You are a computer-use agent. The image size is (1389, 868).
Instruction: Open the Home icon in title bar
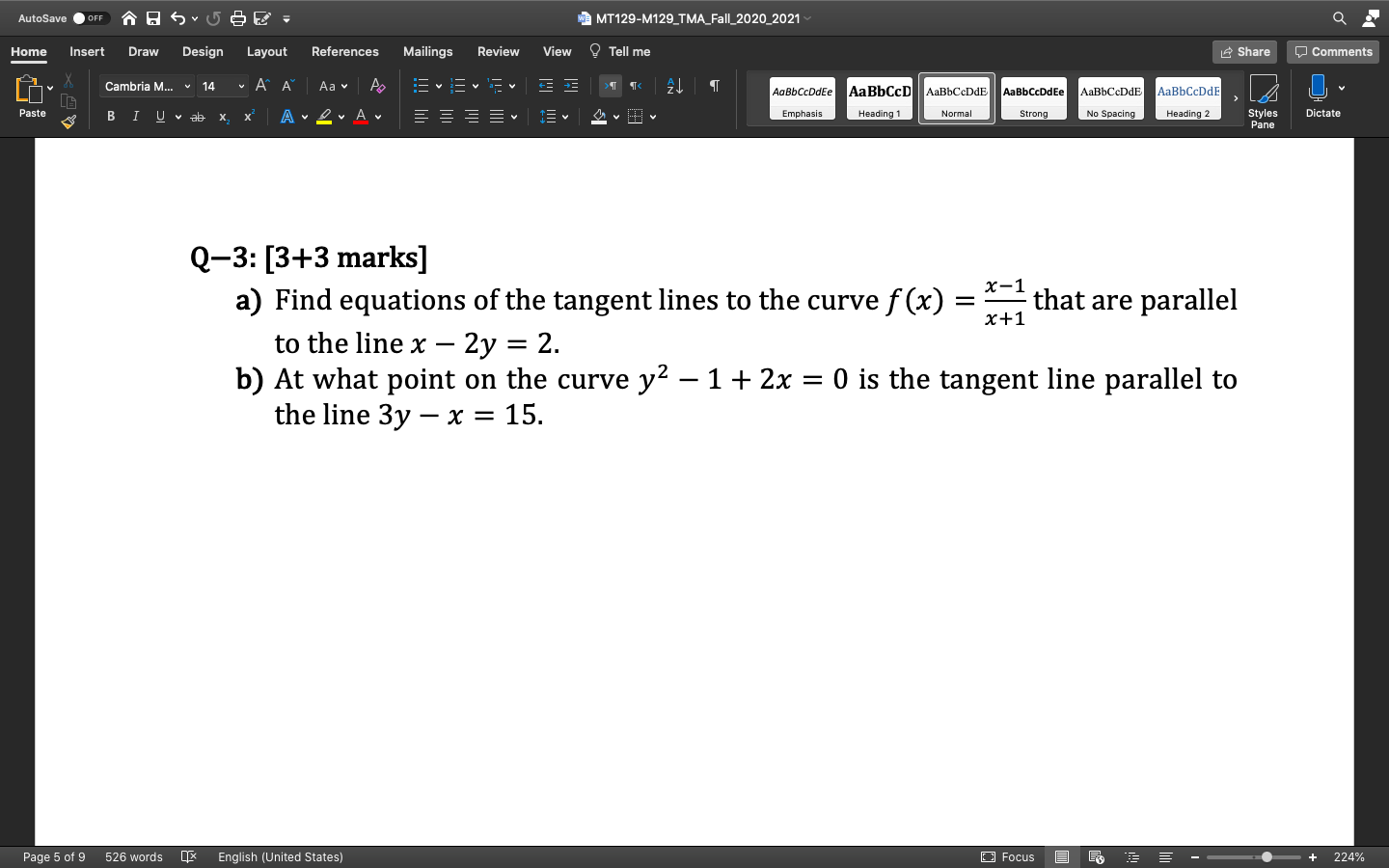coord(129,18)
